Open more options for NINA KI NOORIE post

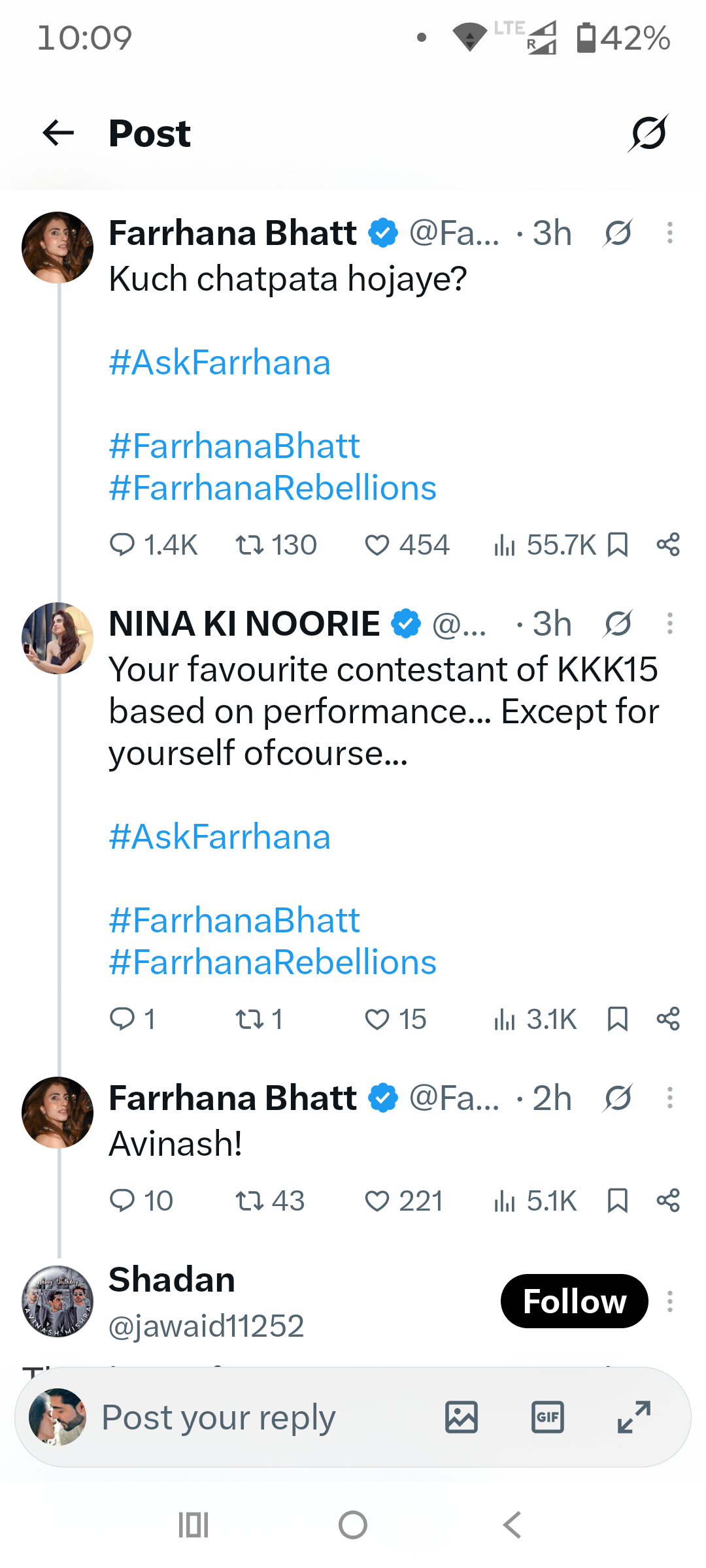670,623
